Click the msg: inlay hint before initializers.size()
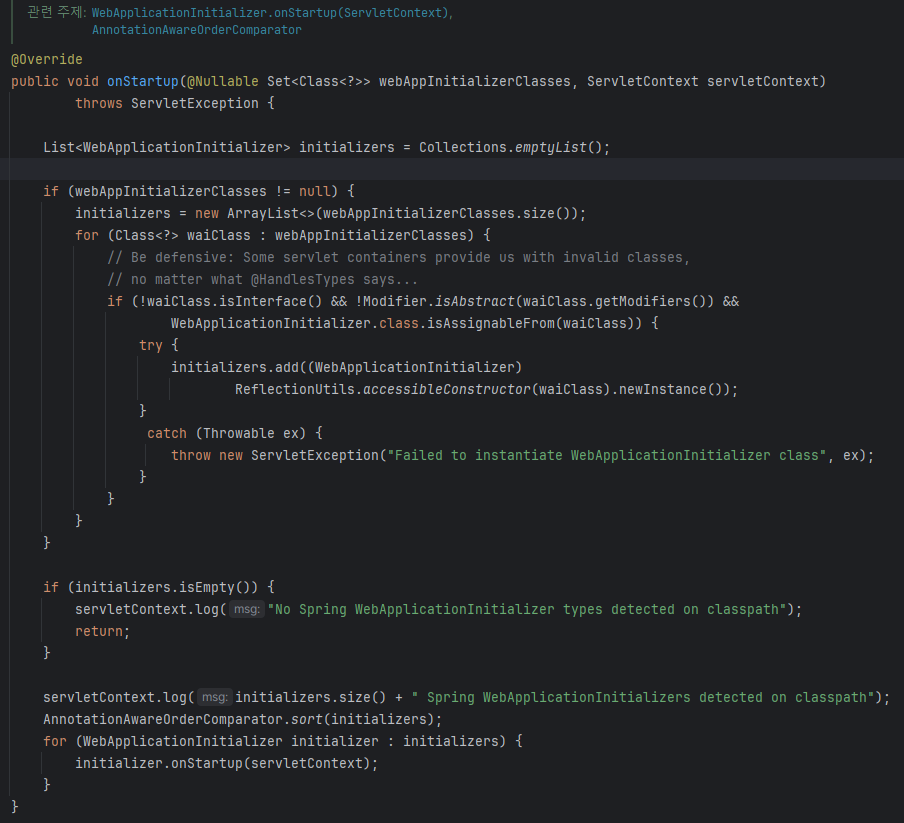 [215, 697]
